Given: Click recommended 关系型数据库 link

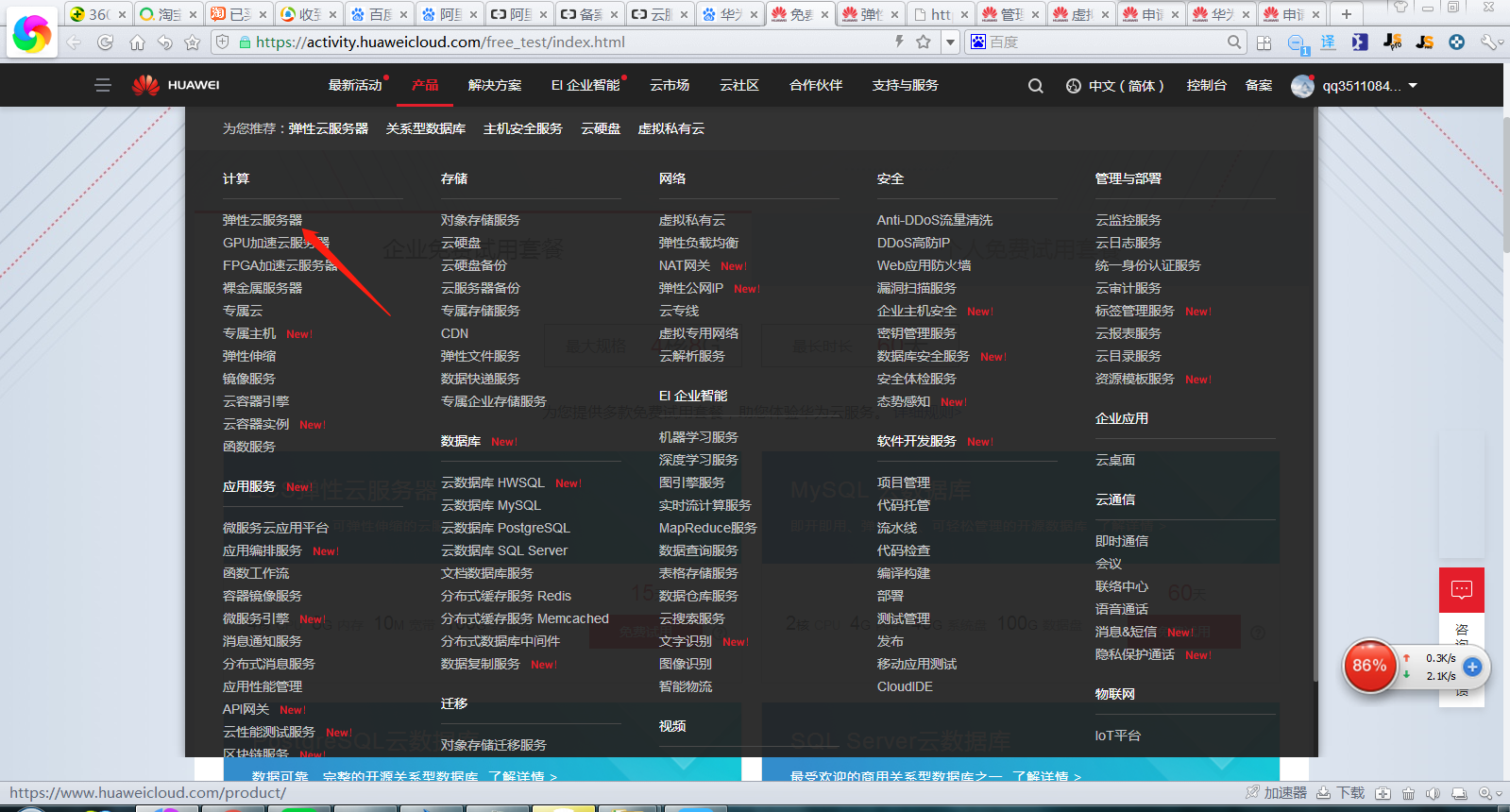Looking at the screenshot, I should pos(426,128).
